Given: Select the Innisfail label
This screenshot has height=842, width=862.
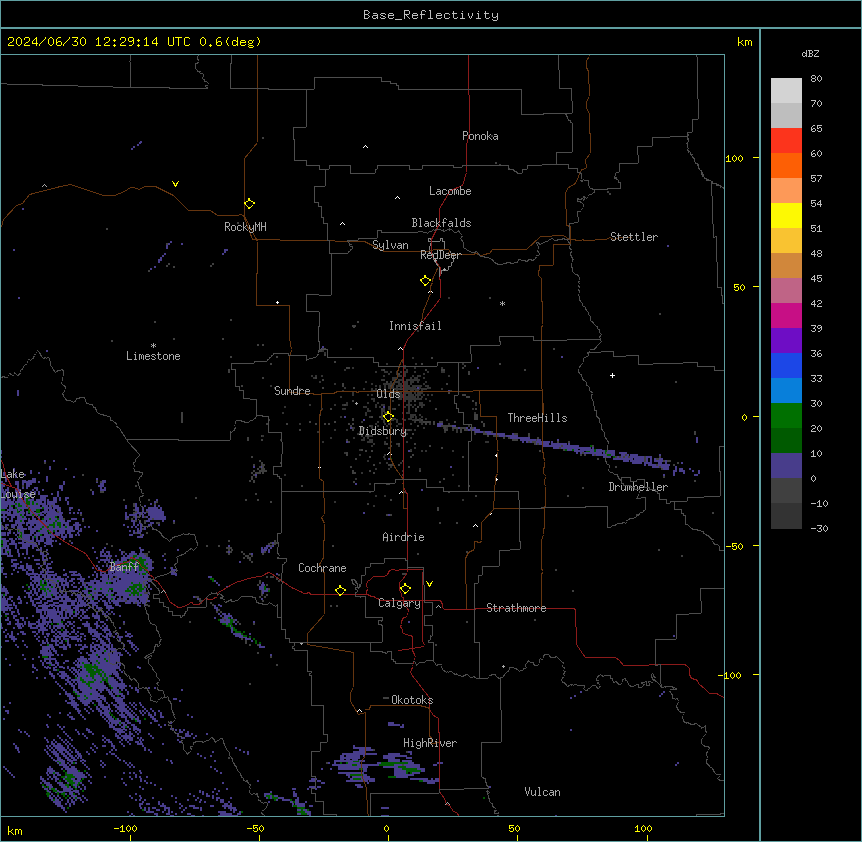Looking at the screenshot, I should point(415,326).
